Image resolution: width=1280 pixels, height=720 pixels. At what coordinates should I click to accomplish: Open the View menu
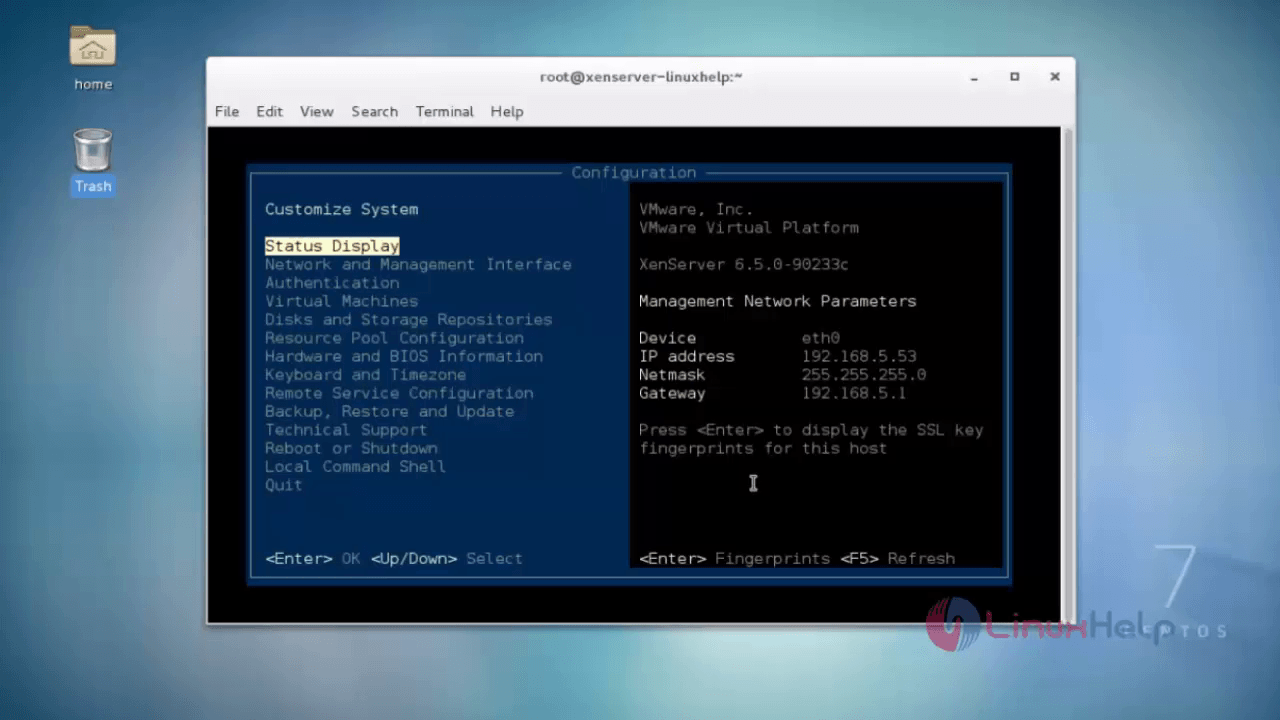click(317, 111)
